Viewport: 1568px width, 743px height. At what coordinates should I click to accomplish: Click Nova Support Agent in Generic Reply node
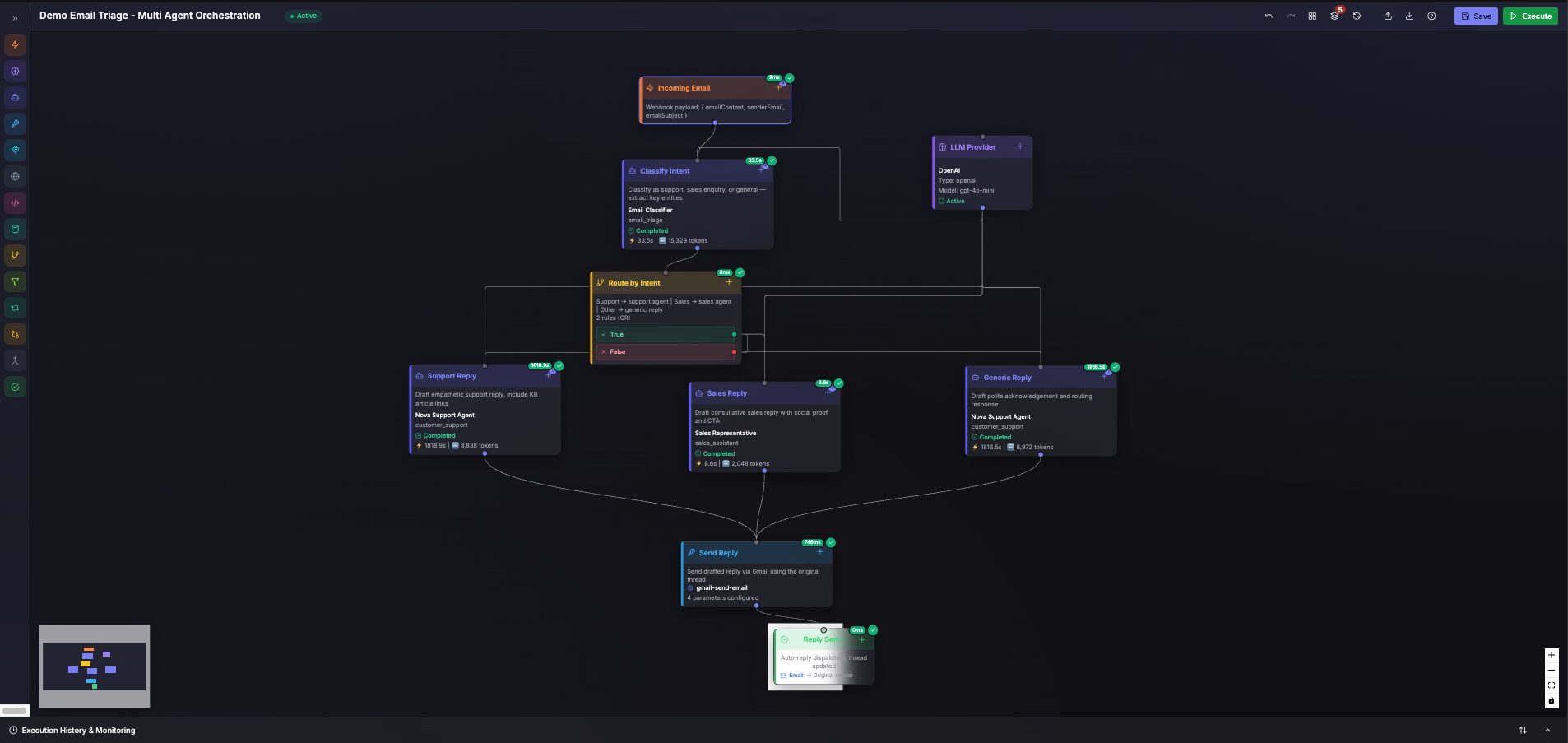point(1000,417)
